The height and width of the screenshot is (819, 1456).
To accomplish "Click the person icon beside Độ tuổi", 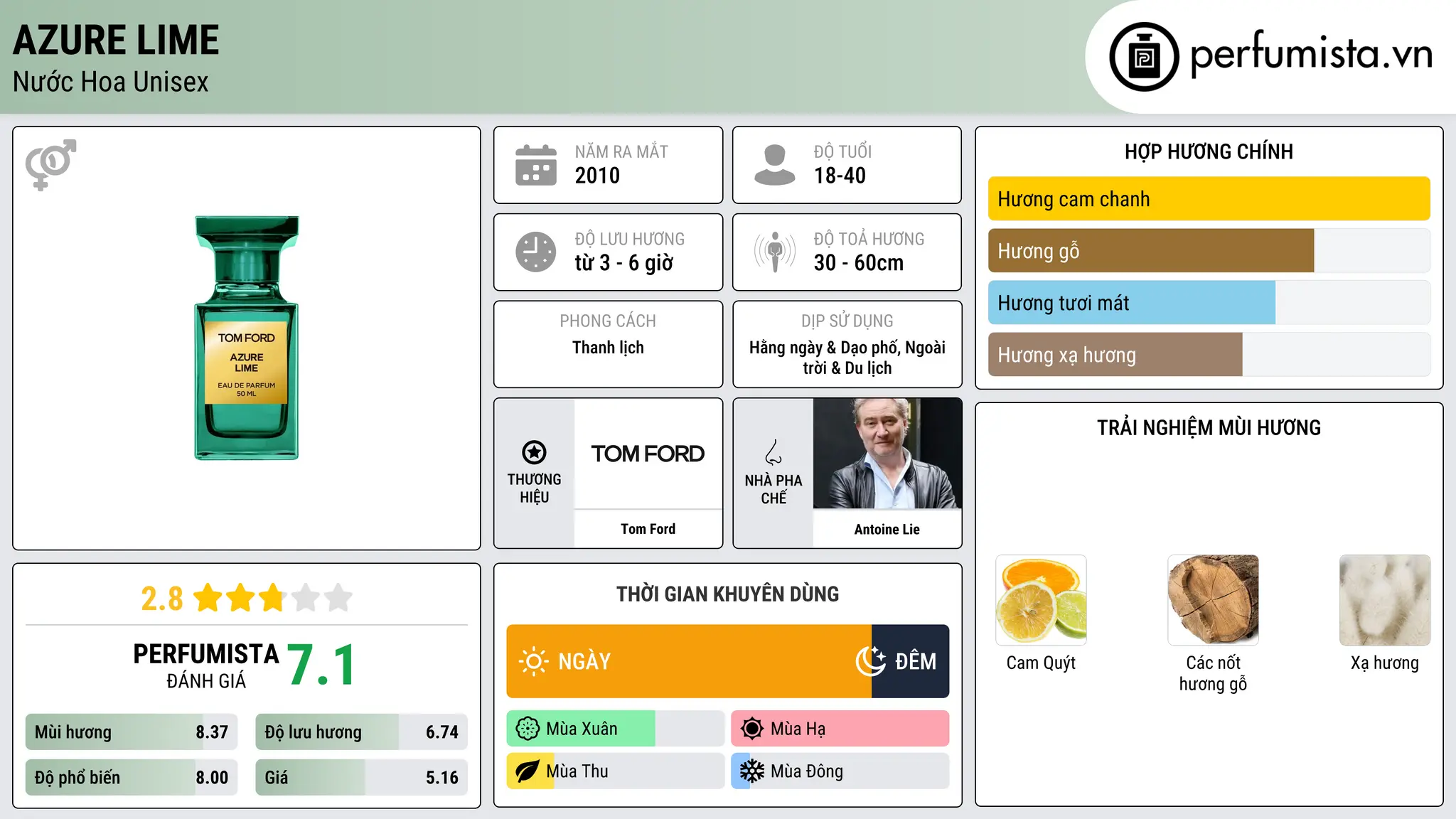I will pos(775,165).
